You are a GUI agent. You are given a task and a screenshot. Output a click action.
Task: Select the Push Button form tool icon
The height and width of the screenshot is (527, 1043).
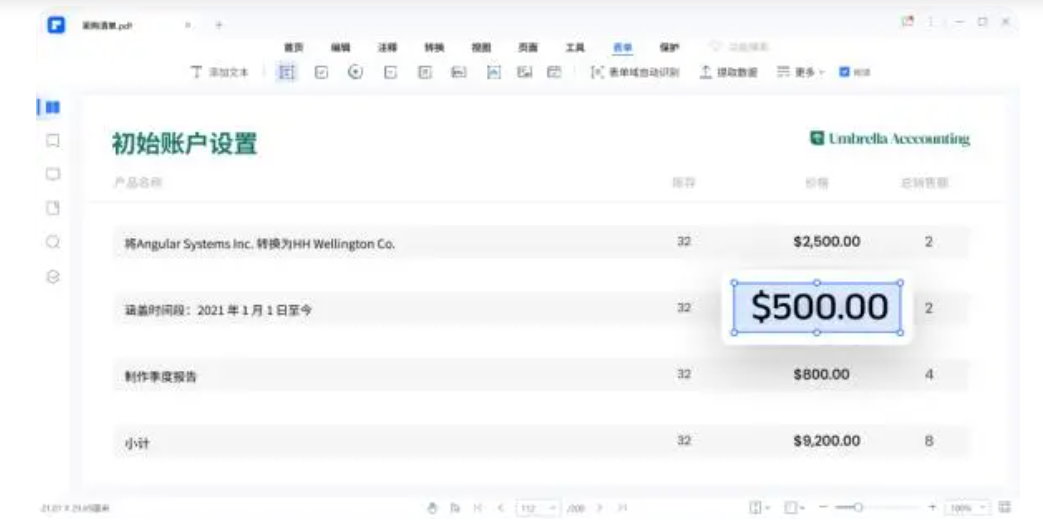click(459, 72)
